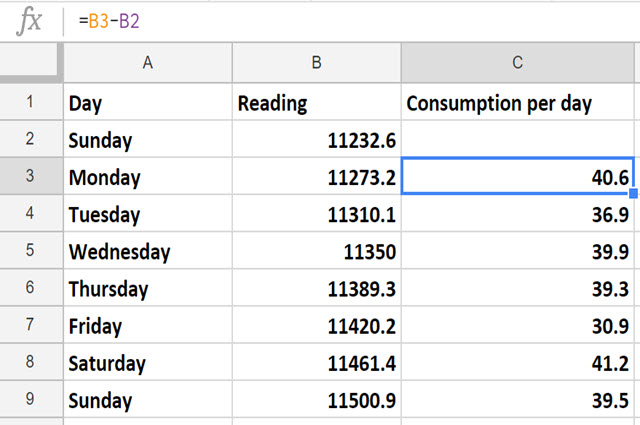Select the 'Reading' header cell

[x=316, y=102]
